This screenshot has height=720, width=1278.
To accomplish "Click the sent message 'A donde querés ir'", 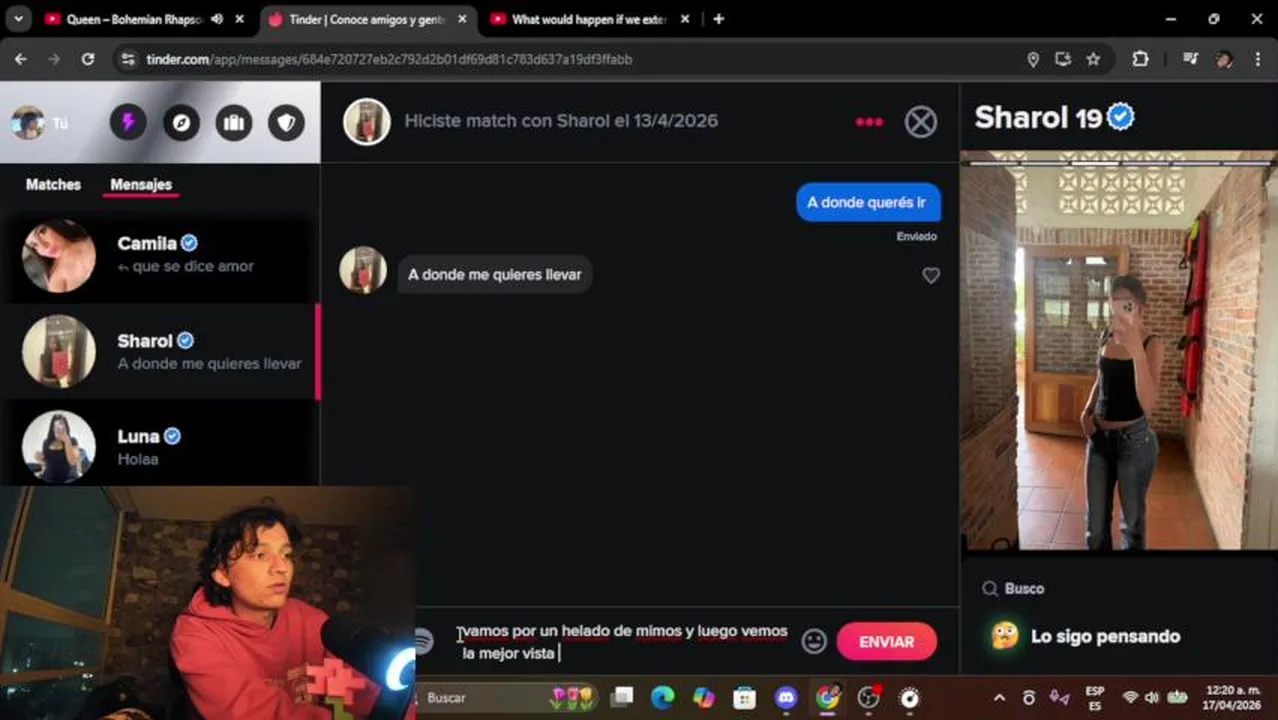I will [x=867, y=202].
